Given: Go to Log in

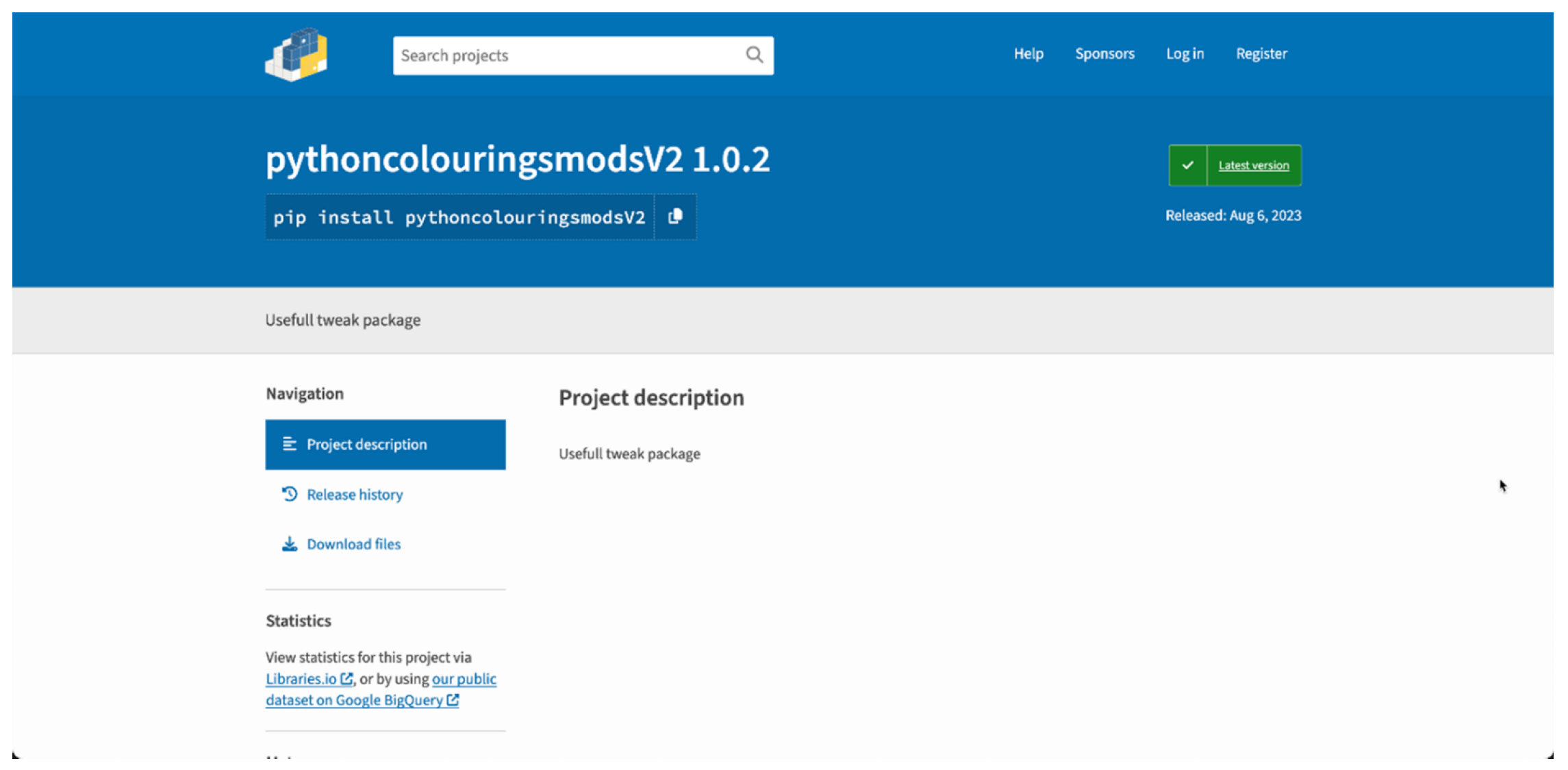Looking at the screenshot, I should 1185,53.
